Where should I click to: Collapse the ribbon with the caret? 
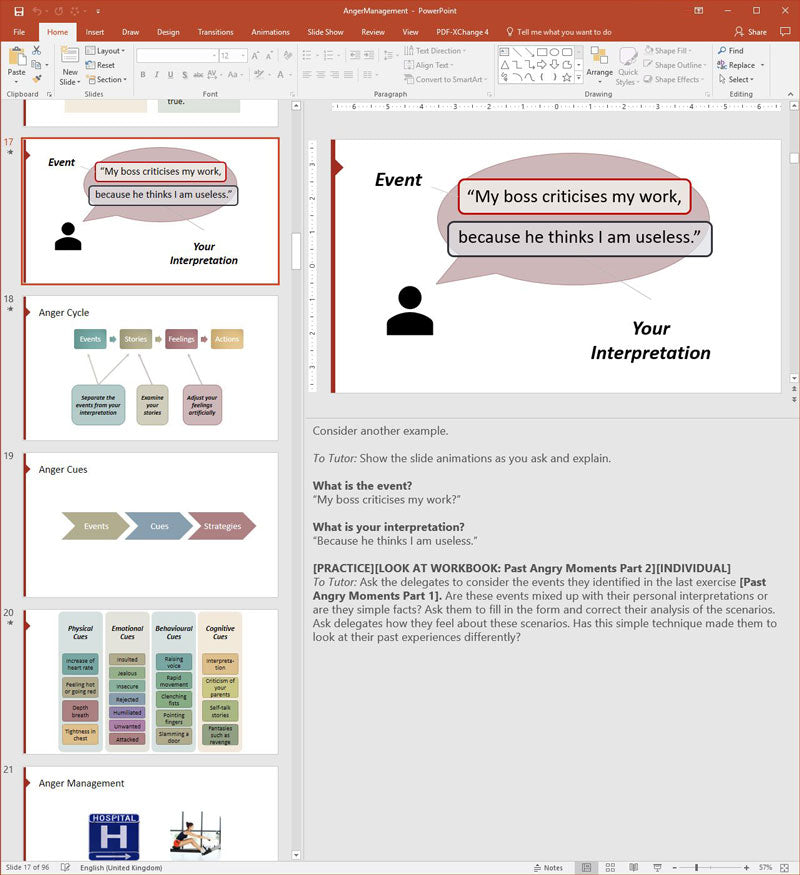[791, 94]
